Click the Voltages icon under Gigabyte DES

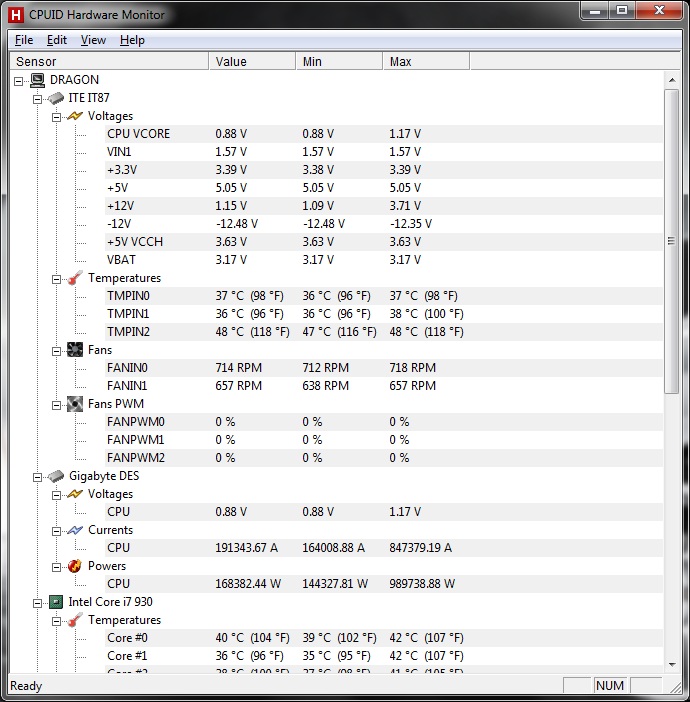(x=75, y=494)
